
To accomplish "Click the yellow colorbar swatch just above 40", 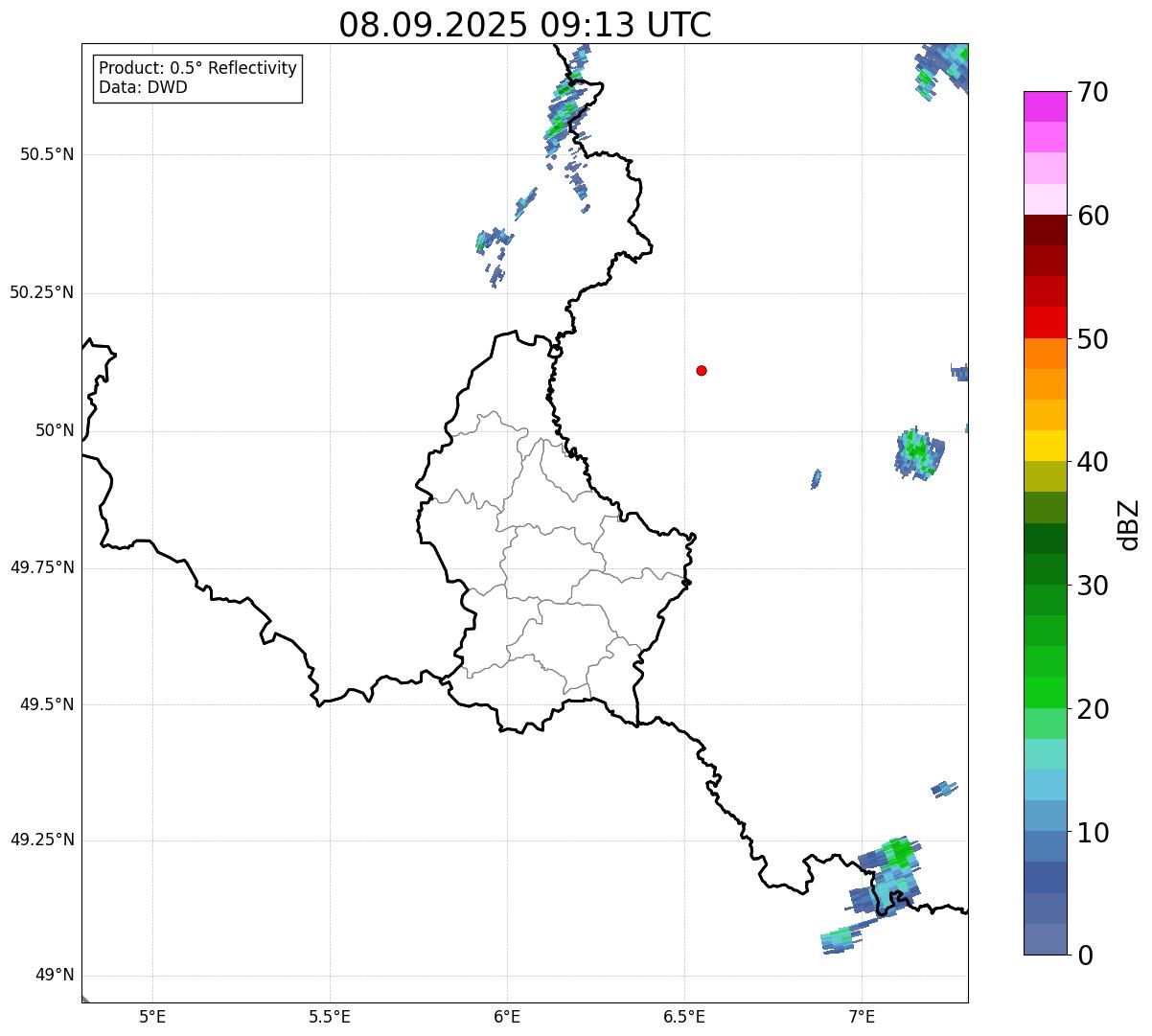I will click(1045, 446).
